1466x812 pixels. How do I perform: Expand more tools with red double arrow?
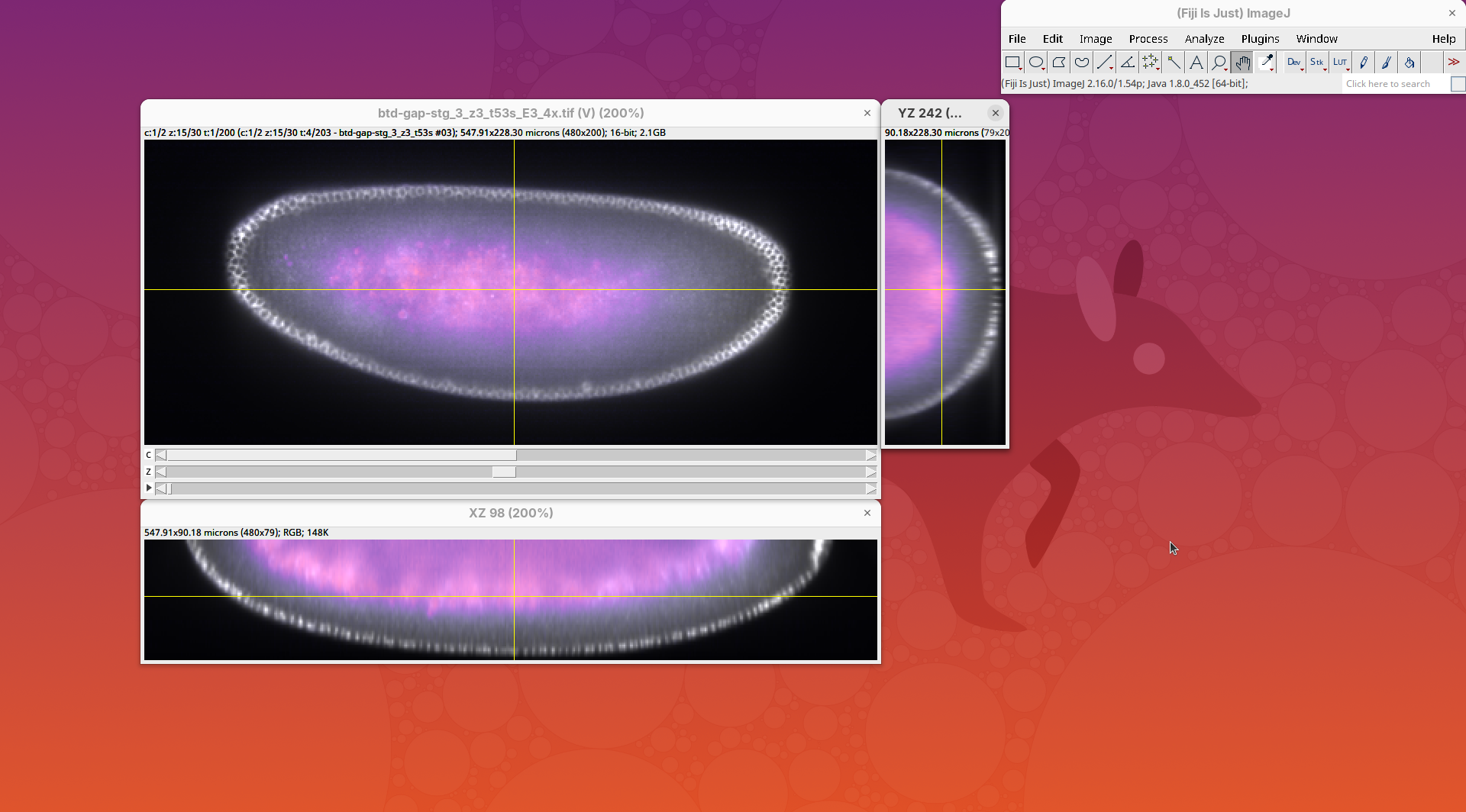(x=1453, y=63)
